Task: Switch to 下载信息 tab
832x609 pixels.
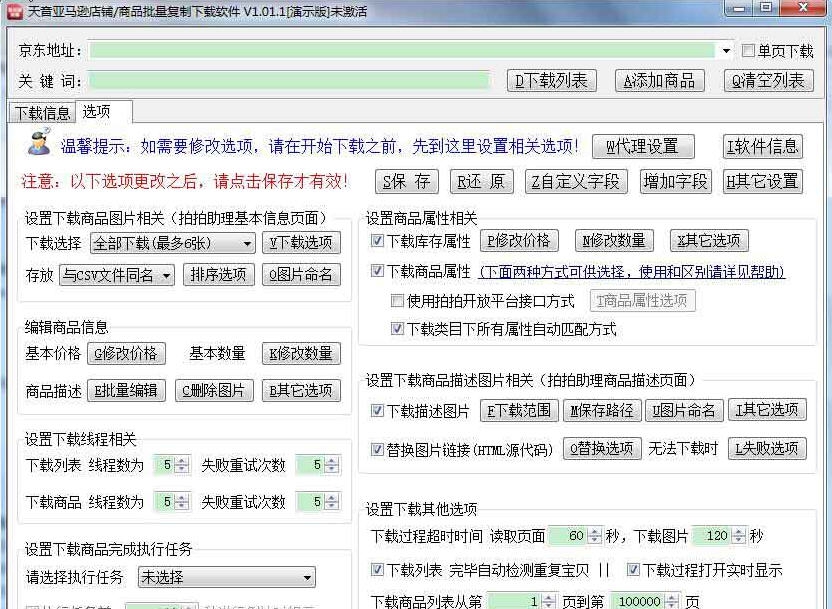Action: [42, 113]
